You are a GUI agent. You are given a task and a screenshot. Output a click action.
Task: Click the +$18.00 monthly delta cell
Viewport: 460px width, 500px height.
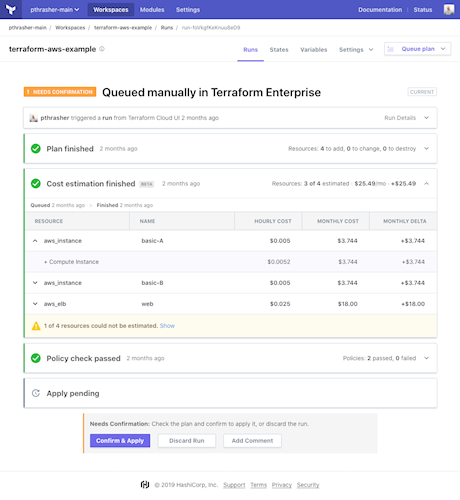[x=413, y=304]
